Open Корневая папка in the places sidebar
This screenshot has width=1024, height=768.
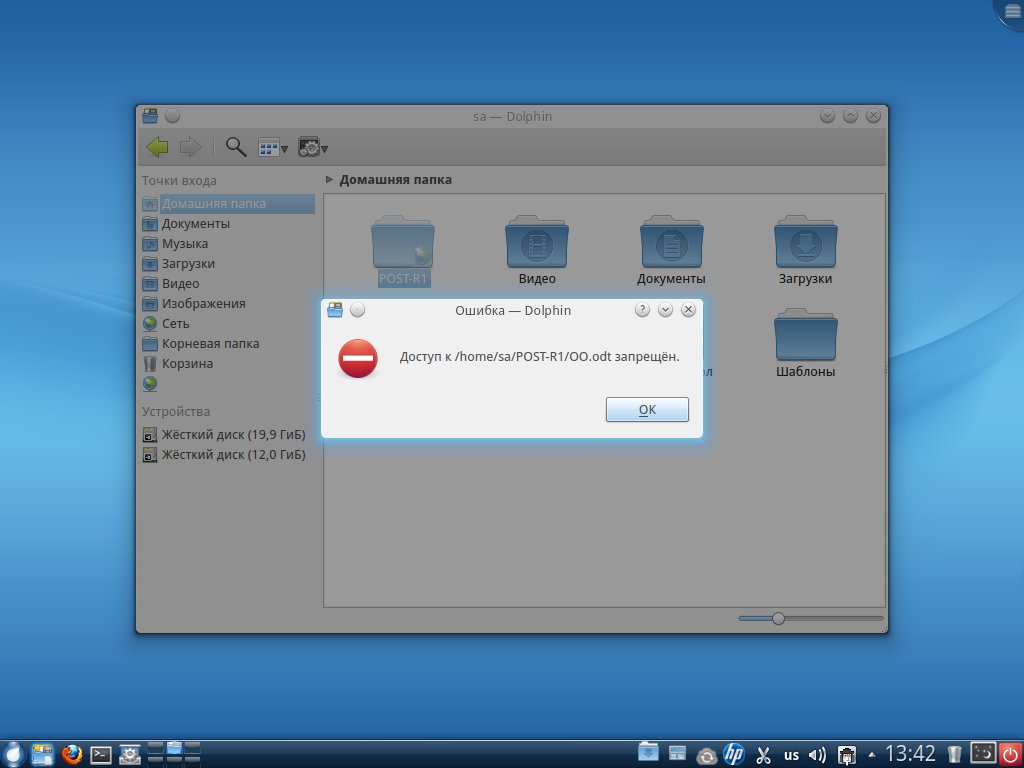click(x=228, y=344)
